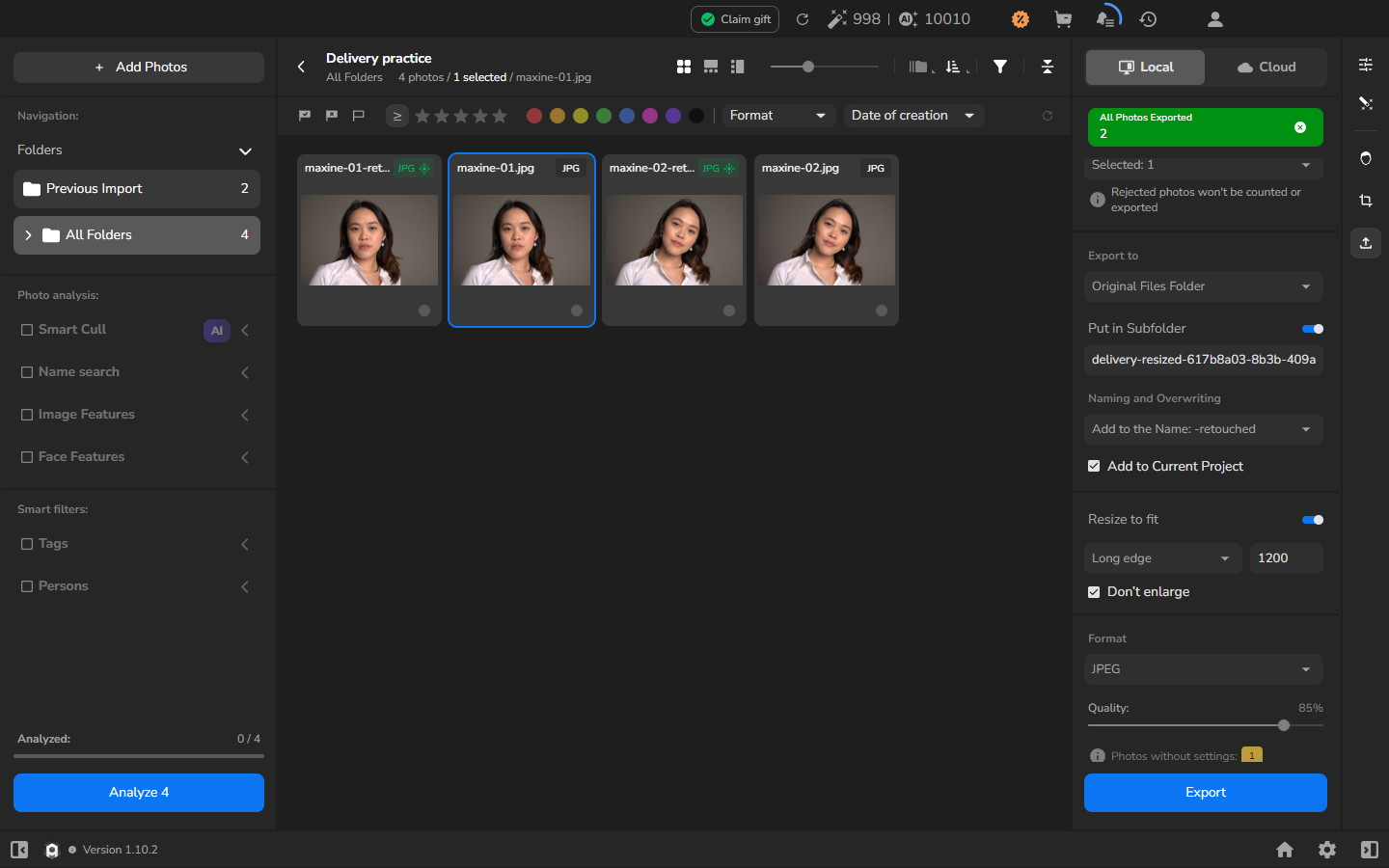Click the greater-or-equal rating comparator
The width and height of the screenshot is (1389, 868).
[x=396, y=116]
